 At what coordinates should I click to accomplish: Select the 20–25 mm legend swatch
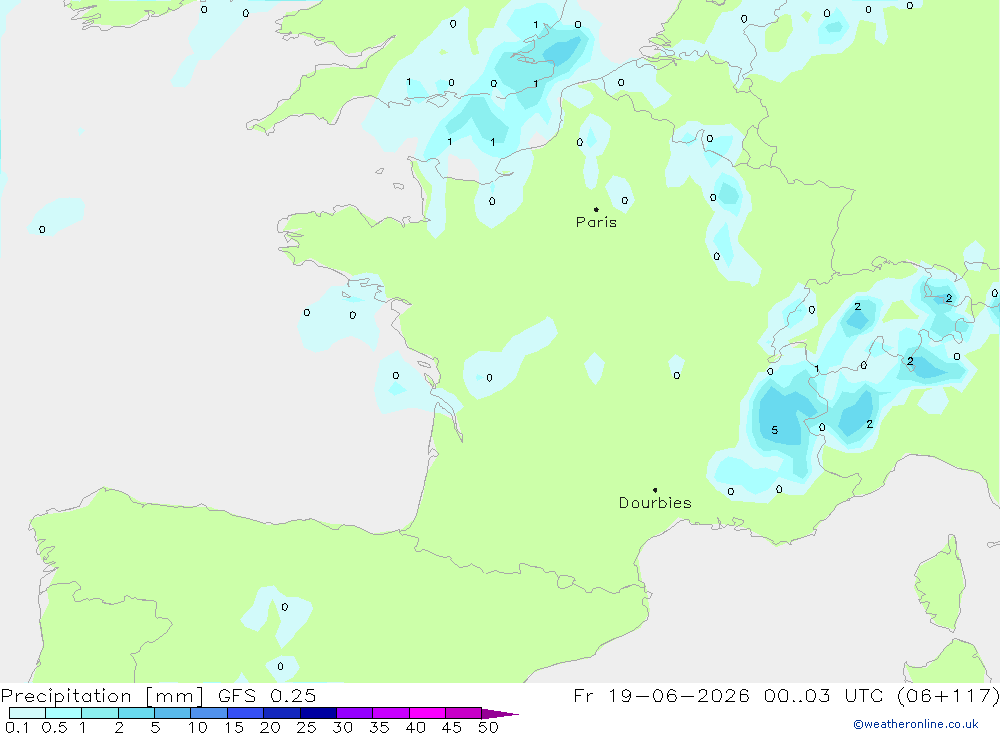tap(282, 713)
